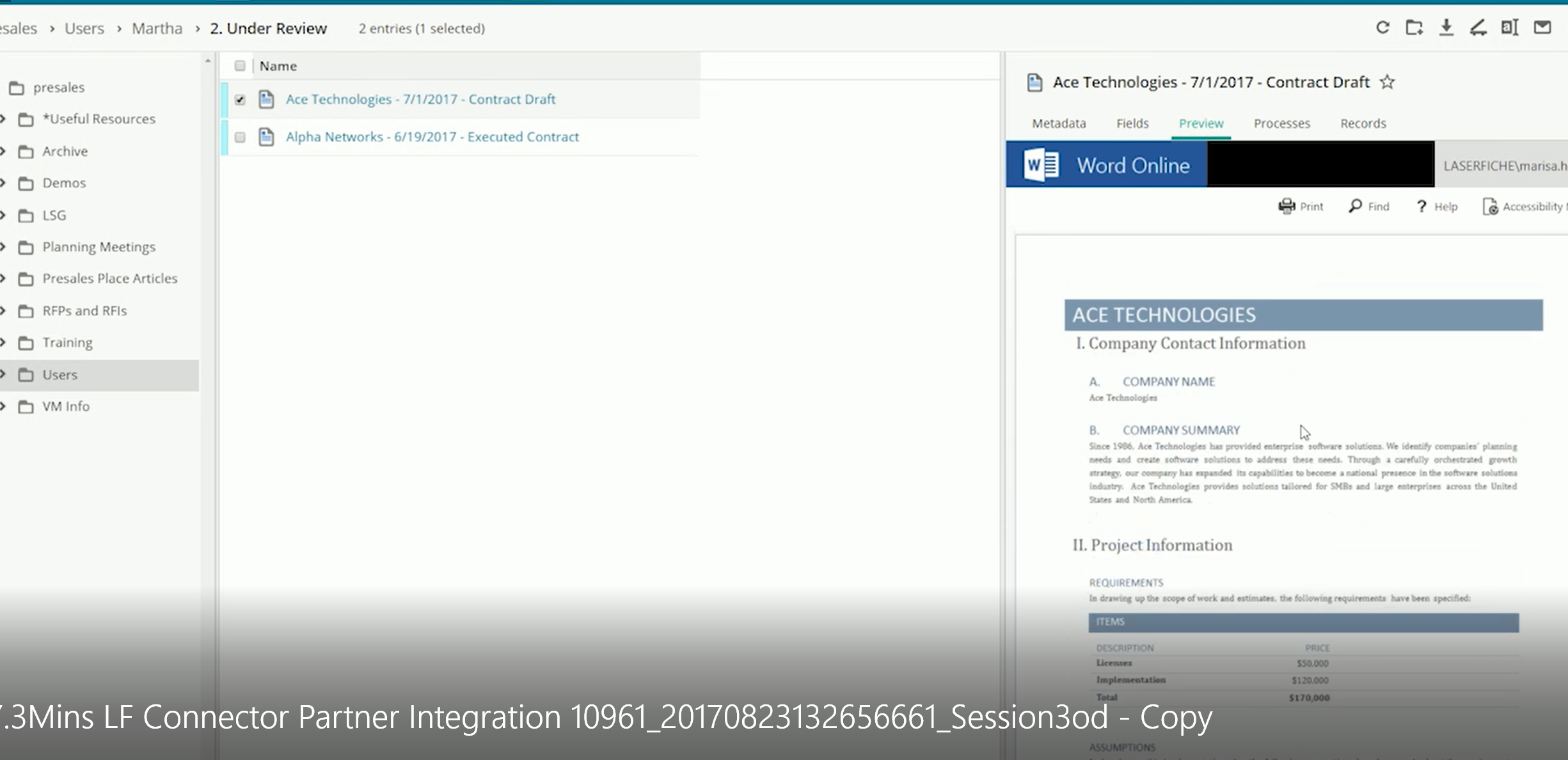Click document icon beside Ace Technologies row
The height and width of the screenshot is (760, 1568).
pos(266,99)
